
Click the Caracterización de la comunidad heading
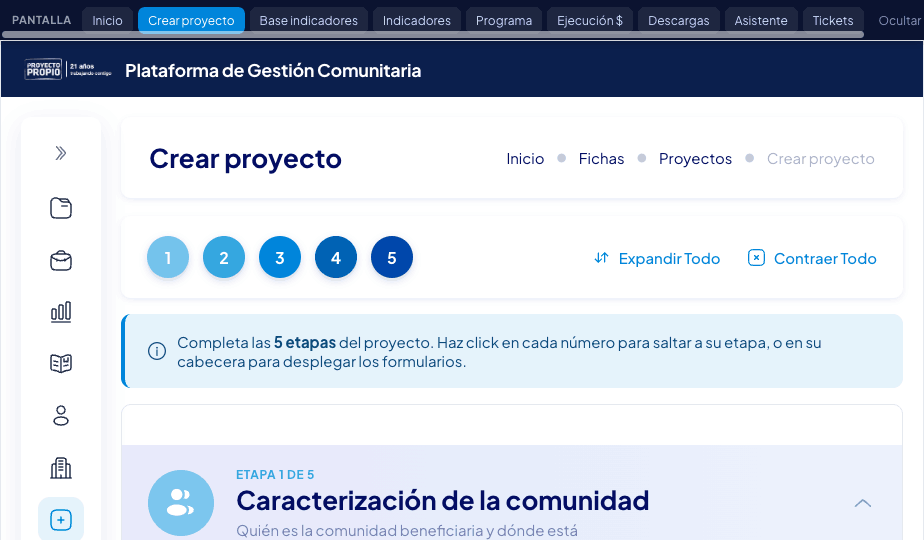(443, 501)
